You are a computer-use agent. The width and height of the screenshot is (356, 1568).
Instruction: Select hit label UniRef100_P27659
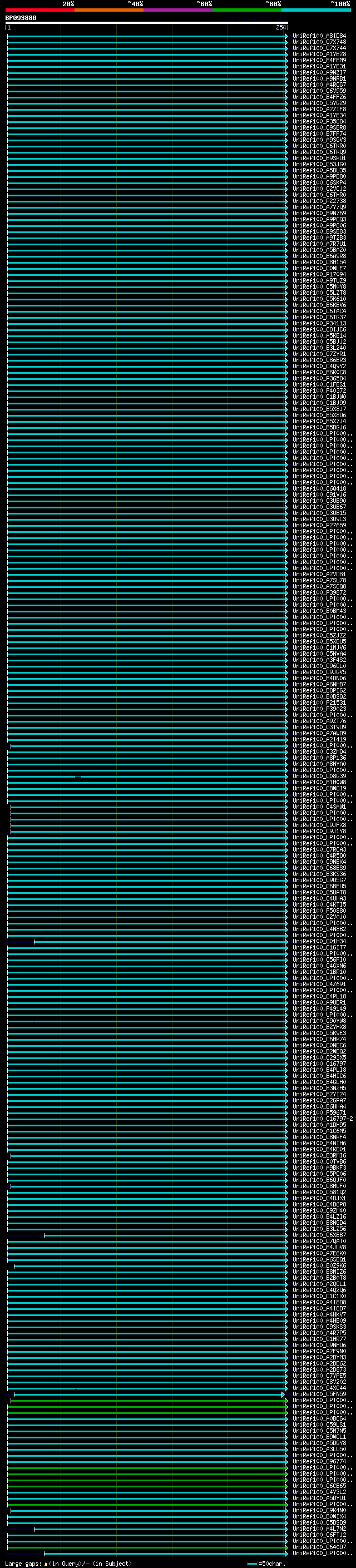pos(319,525)
